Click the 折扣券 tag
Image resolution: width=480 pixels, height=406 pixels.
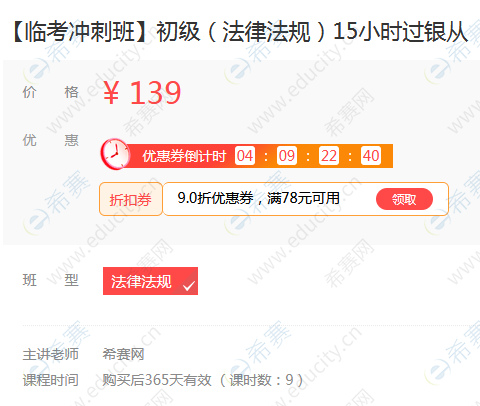131,199
